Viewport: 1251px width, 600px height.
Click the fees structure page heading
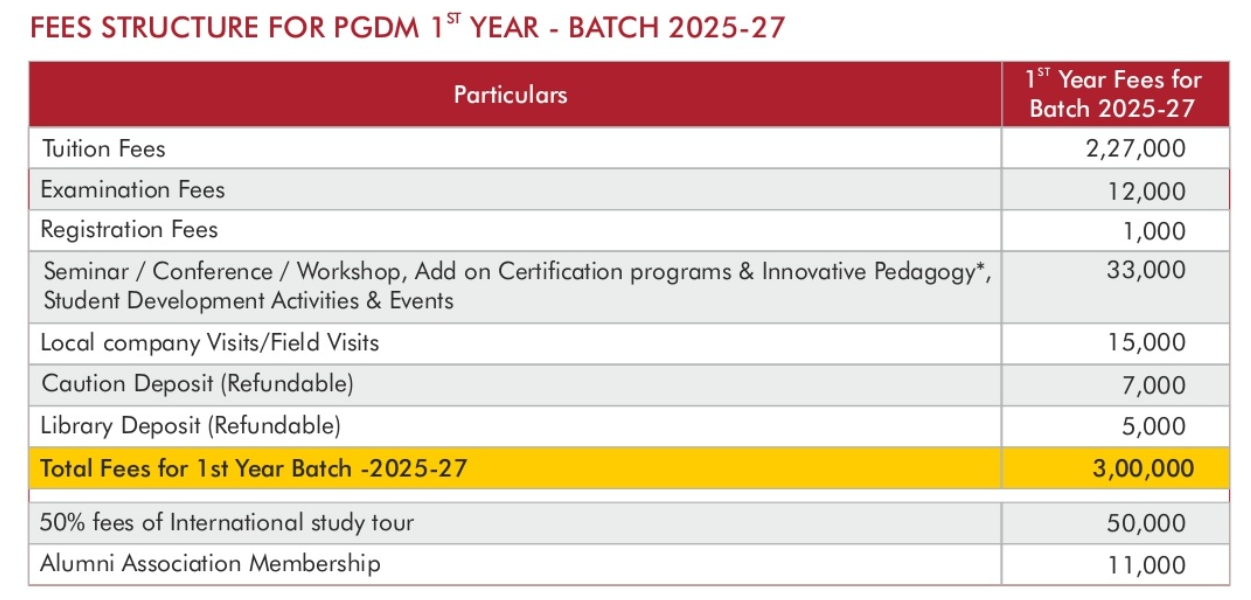[407, 28]
